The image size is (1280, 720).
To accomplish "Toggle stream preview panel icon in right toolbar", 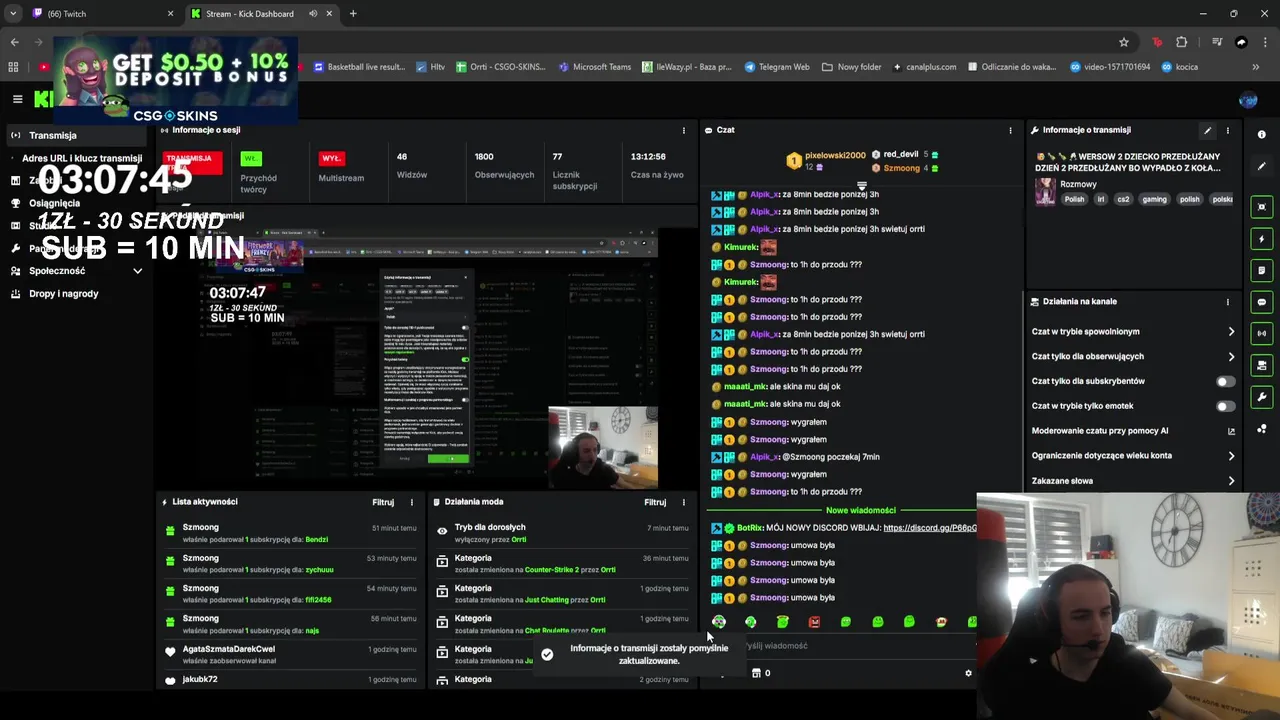I will pyautogui.click(x=1262, y=207).
